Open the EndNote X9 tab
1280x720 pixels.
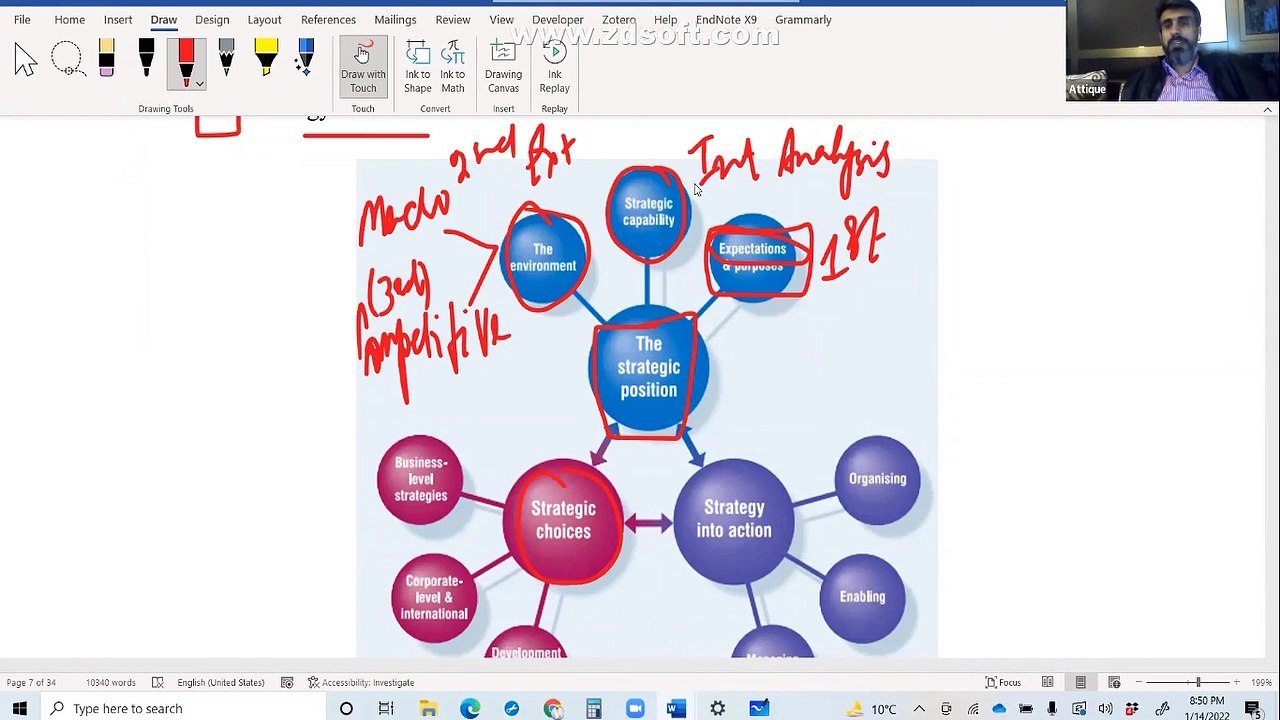click(726, 19)
